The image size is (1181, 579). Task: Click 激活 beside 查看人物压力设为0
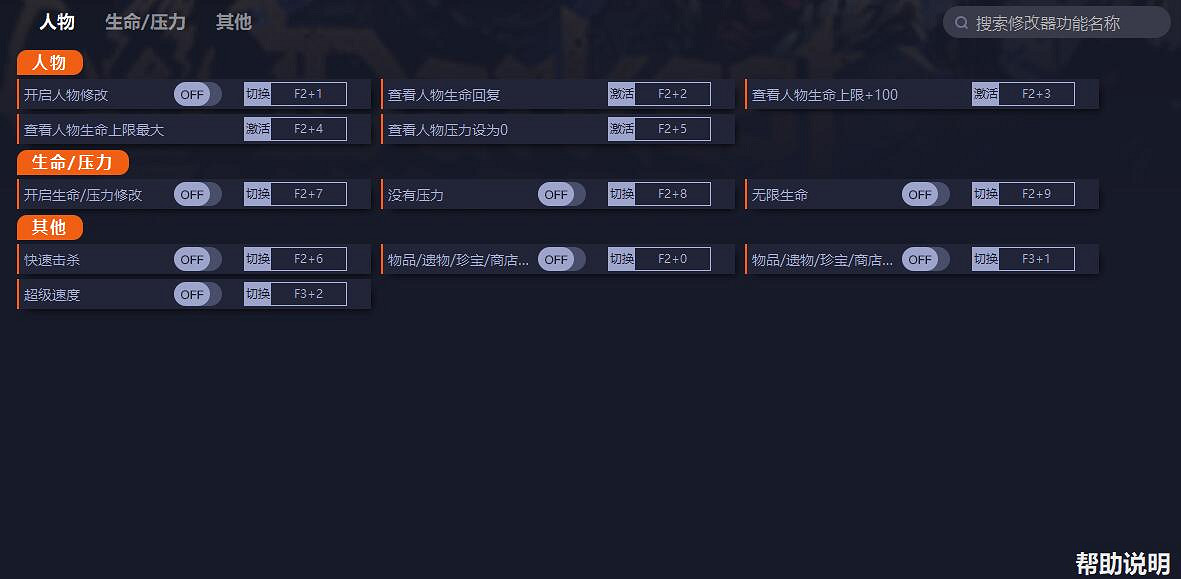[x=620, y=128]
